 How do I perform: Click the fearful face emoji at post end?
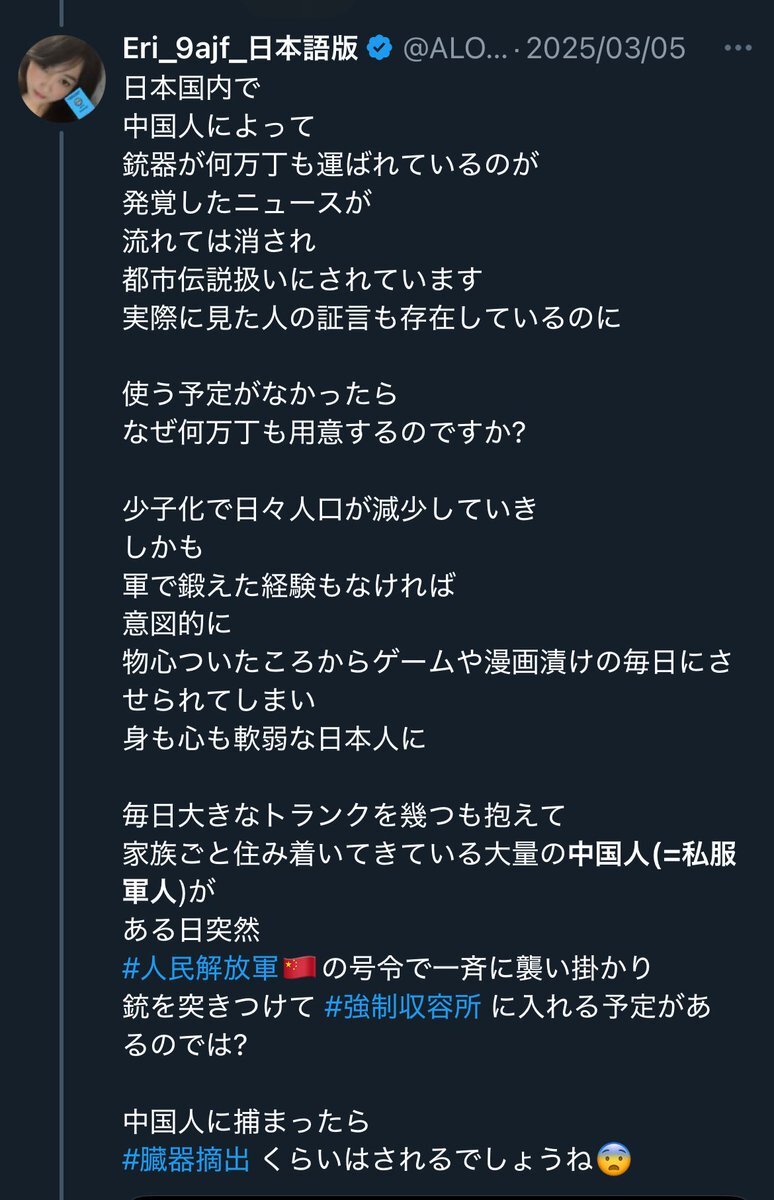point(613,1160)
